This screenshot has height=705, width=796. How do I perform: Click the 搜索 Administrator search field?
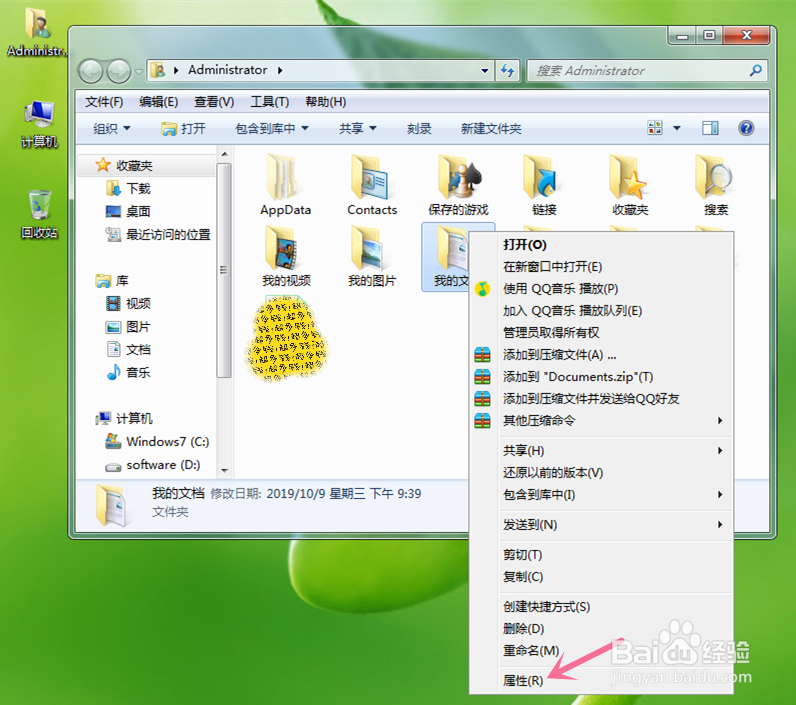pyautogui.click(x=647, y=71)
